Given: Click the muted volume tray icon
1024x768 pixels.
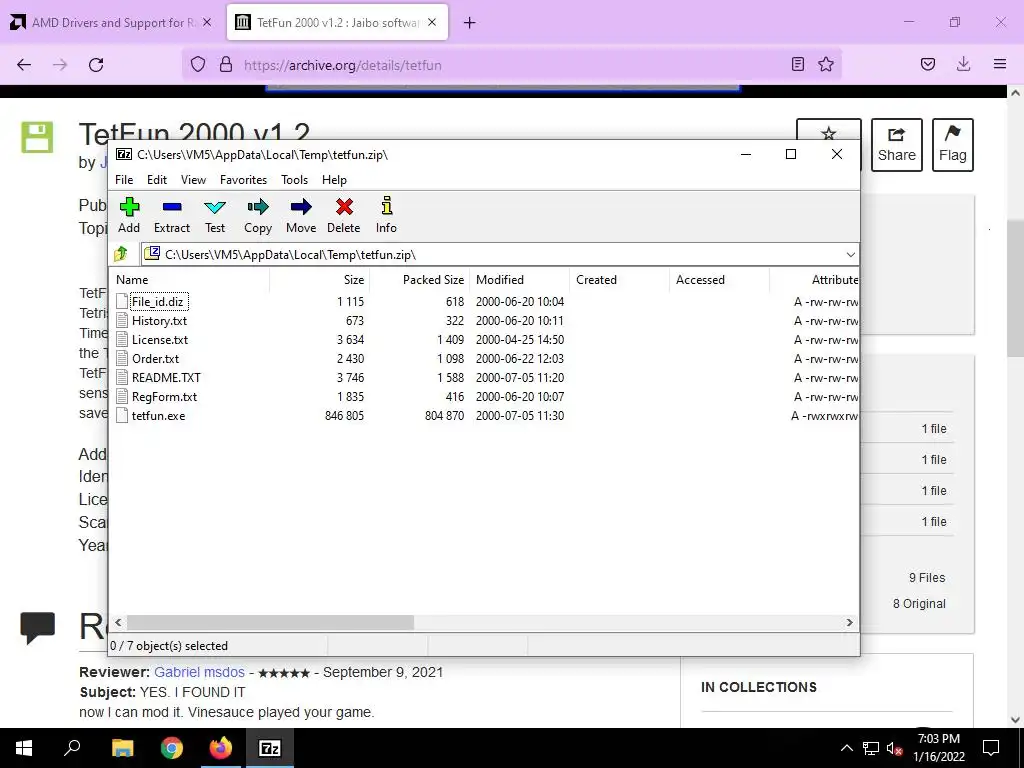Looking at the screenshot, I should pos(895,748).
